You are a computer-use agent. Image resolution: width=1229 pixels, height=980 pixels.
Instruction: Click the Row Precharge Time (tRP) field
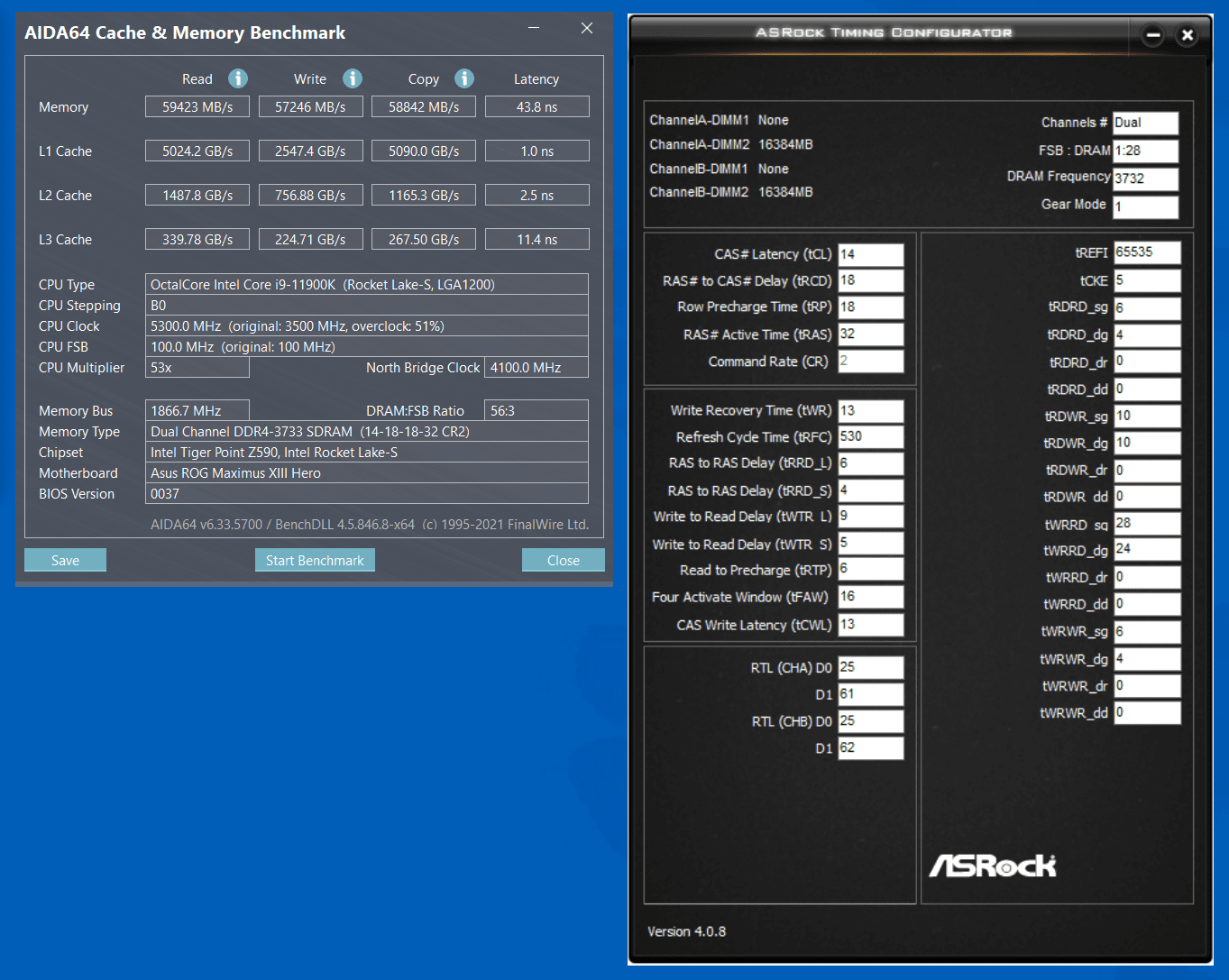coord(871,307)
